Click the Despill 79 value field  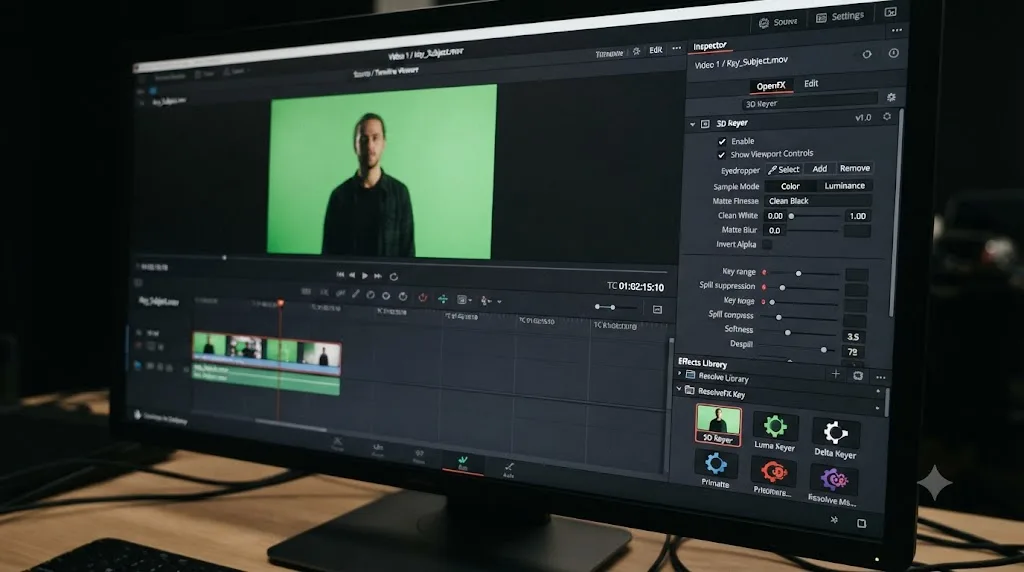853,352
